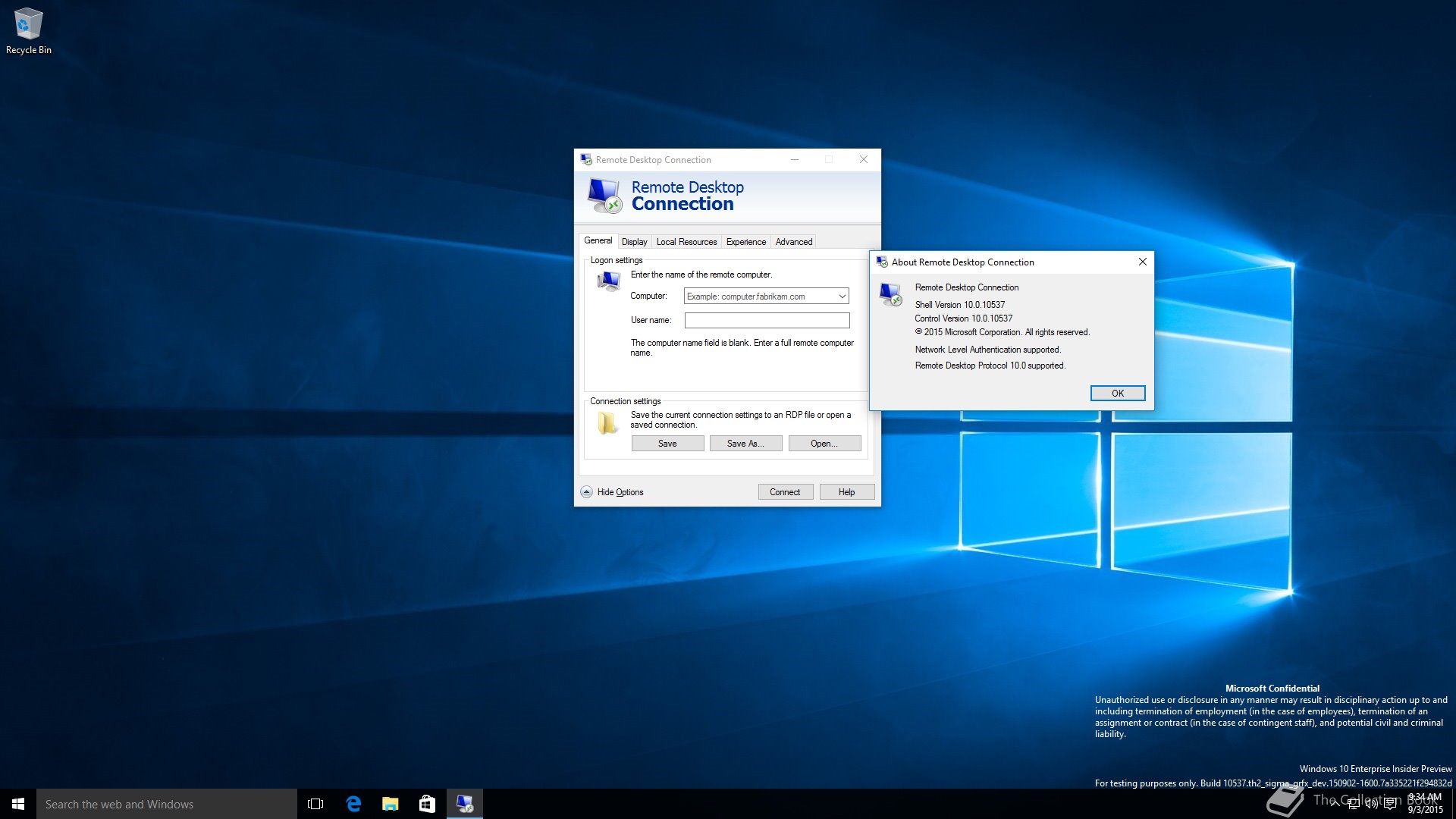
Task: Open the Windows Start menu
Action: click(18, 804)
